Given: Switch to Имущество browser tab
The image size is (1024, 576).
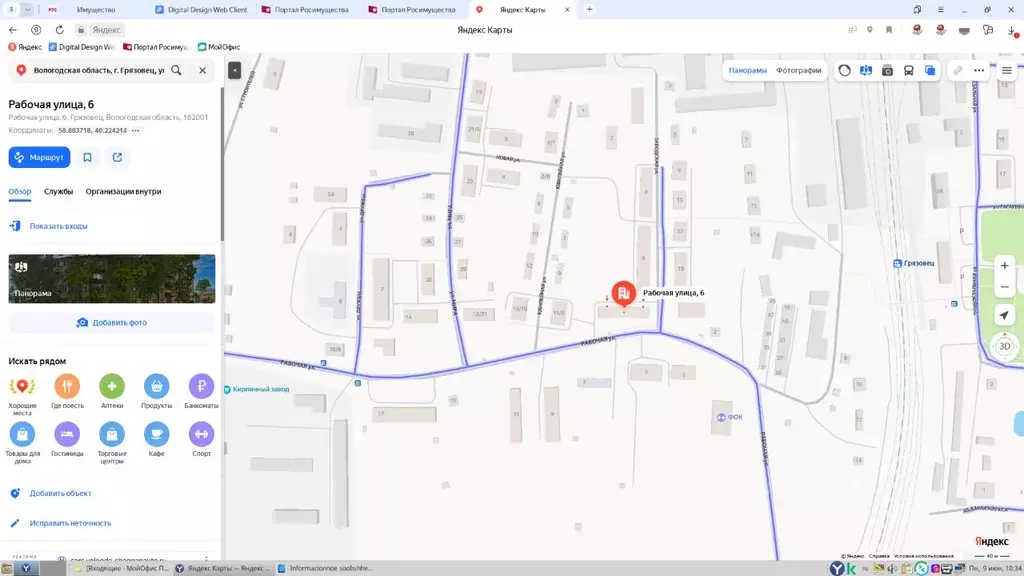Looking at the screenshot, I should point(96,10).
